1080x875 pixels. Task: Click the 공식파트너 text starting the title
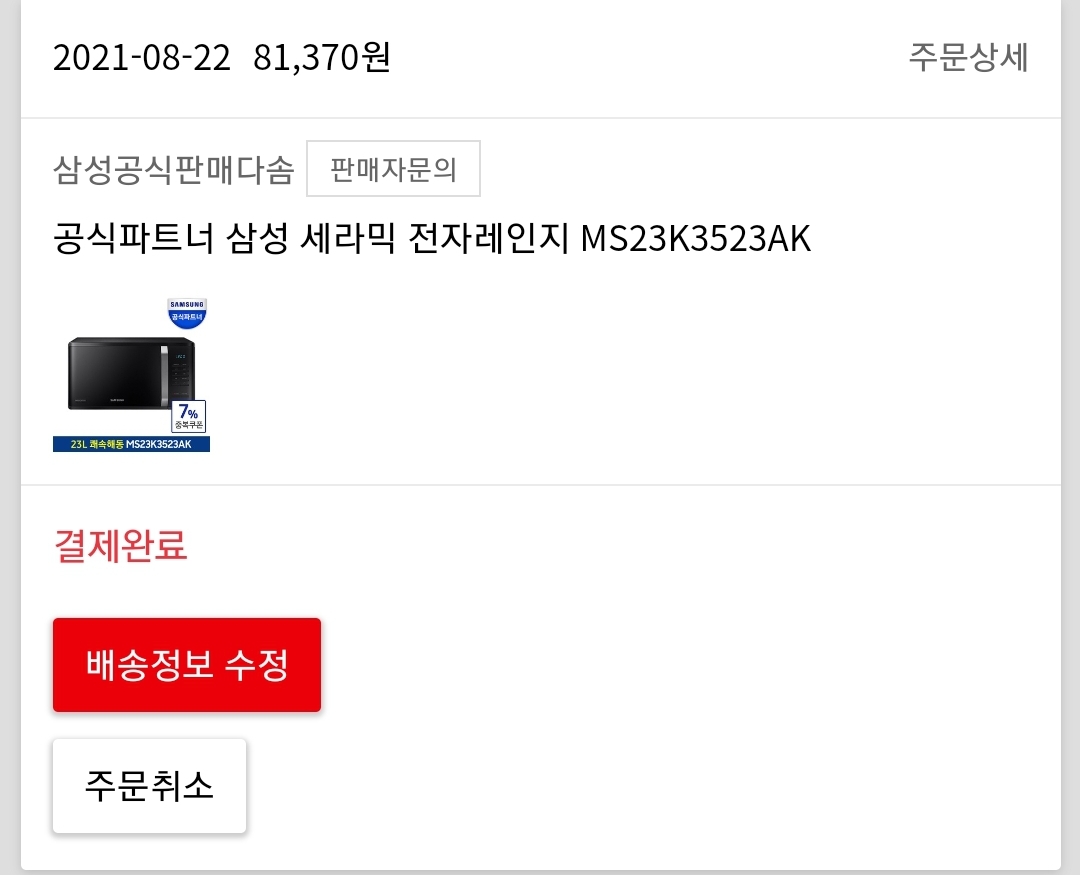(x=134, y=238)
